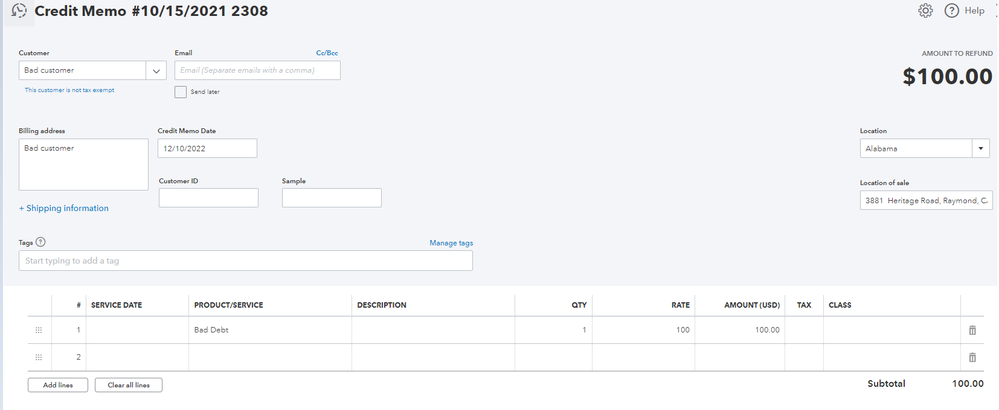Click the Help question mark icon
This screenshot has width=999, height=410.
pyautogui.click(x=951, y=11)
